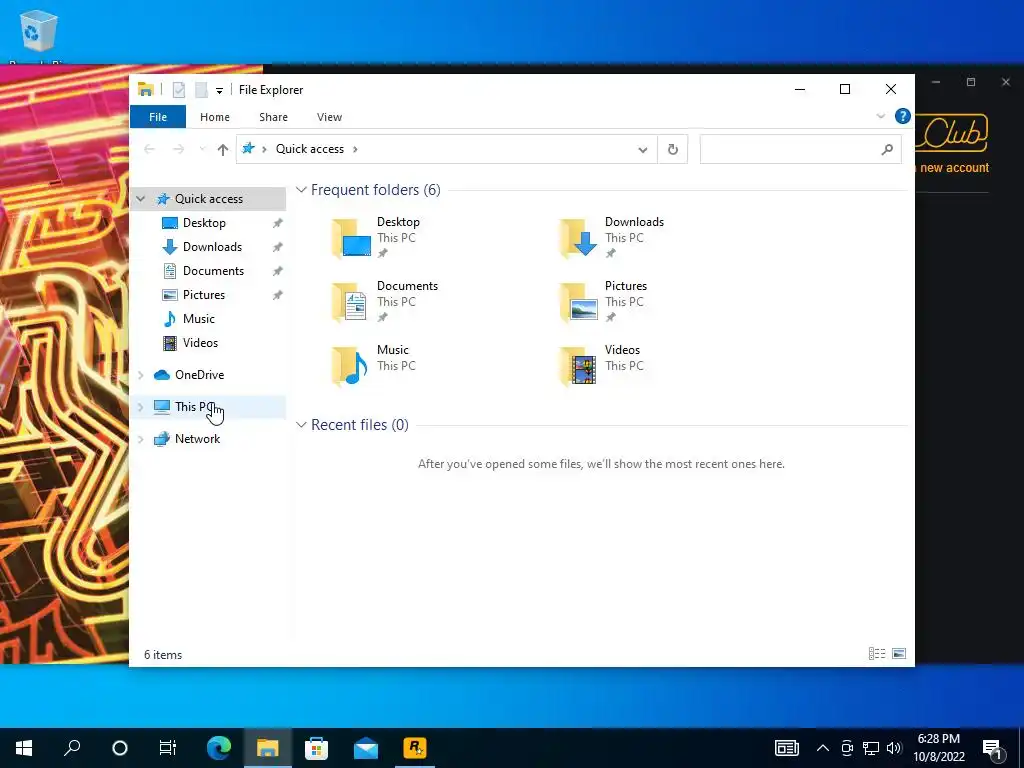Go up one level with Up arrow
The height and width of the screenshot is (768, 1024).
click(x=223, y=150)
